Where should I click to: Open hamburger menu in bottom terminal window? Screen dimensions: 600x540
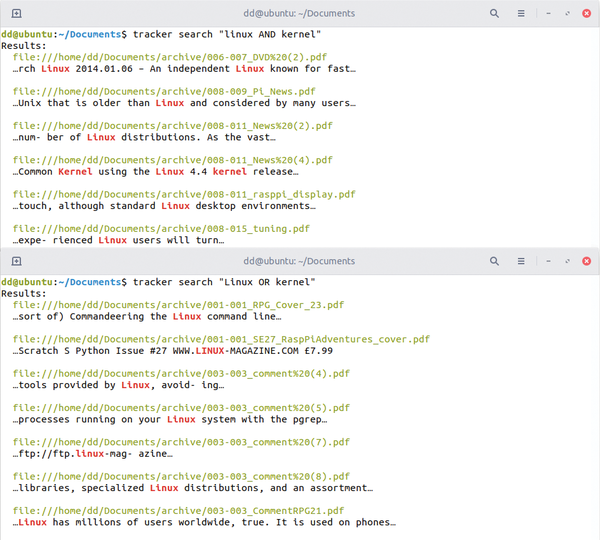point(521,261)
